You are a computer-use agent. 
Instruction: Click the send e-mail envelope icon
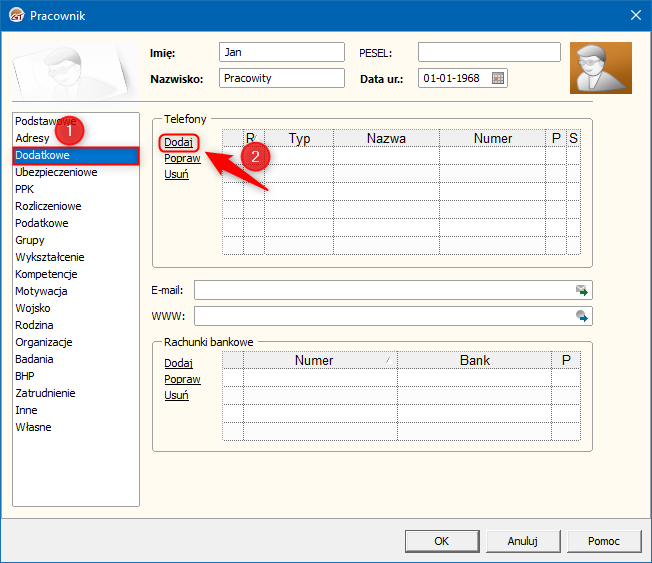(581, 290)
